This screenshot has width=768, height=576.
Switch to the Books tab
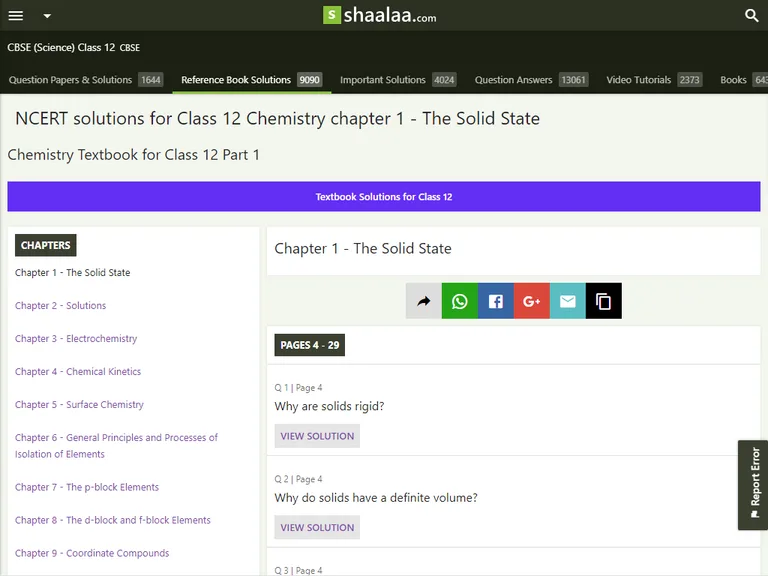point(742,80)
